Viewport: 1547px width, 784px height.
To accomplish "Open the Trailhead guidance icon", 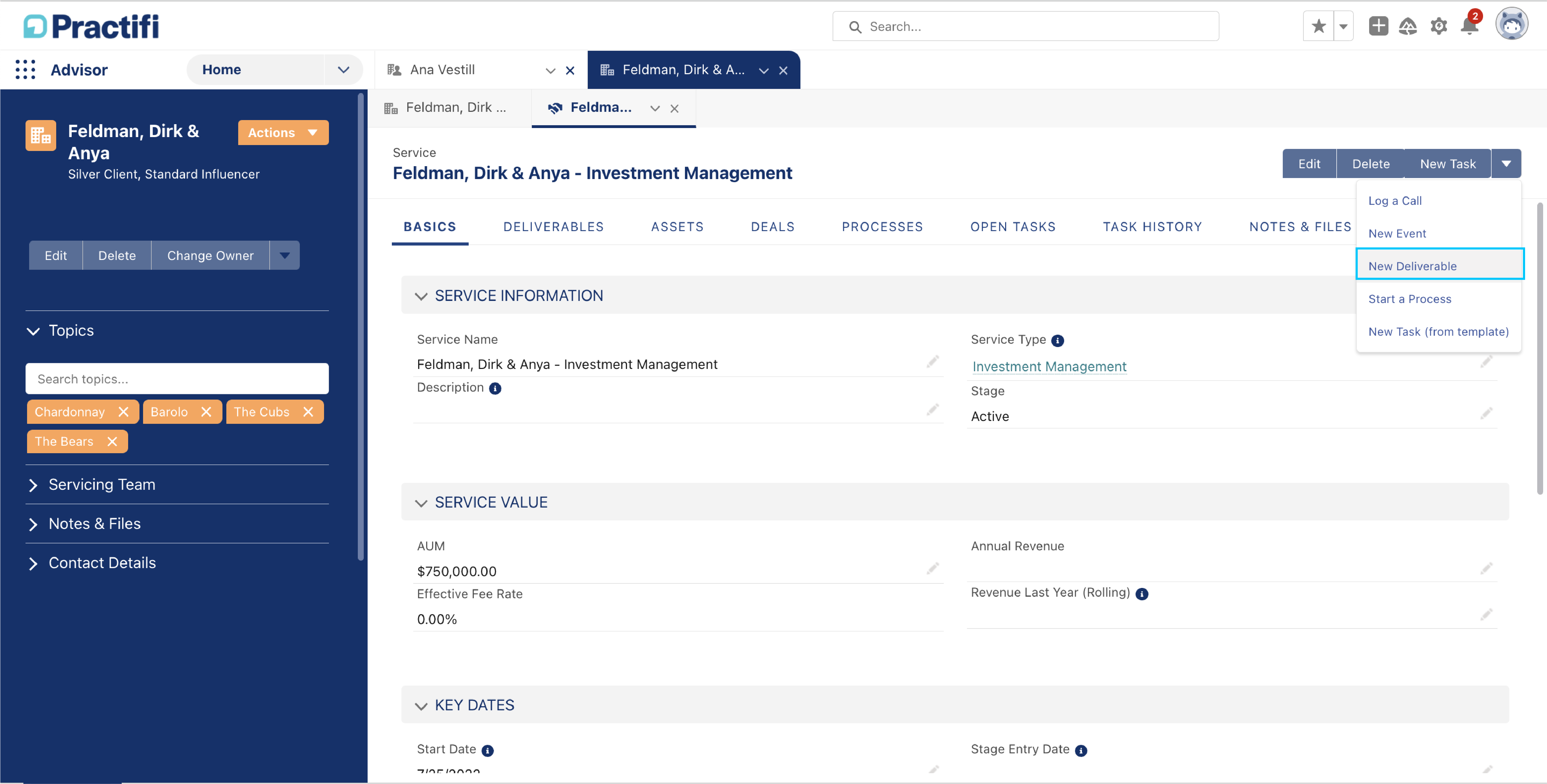I will pos(1408,27).
